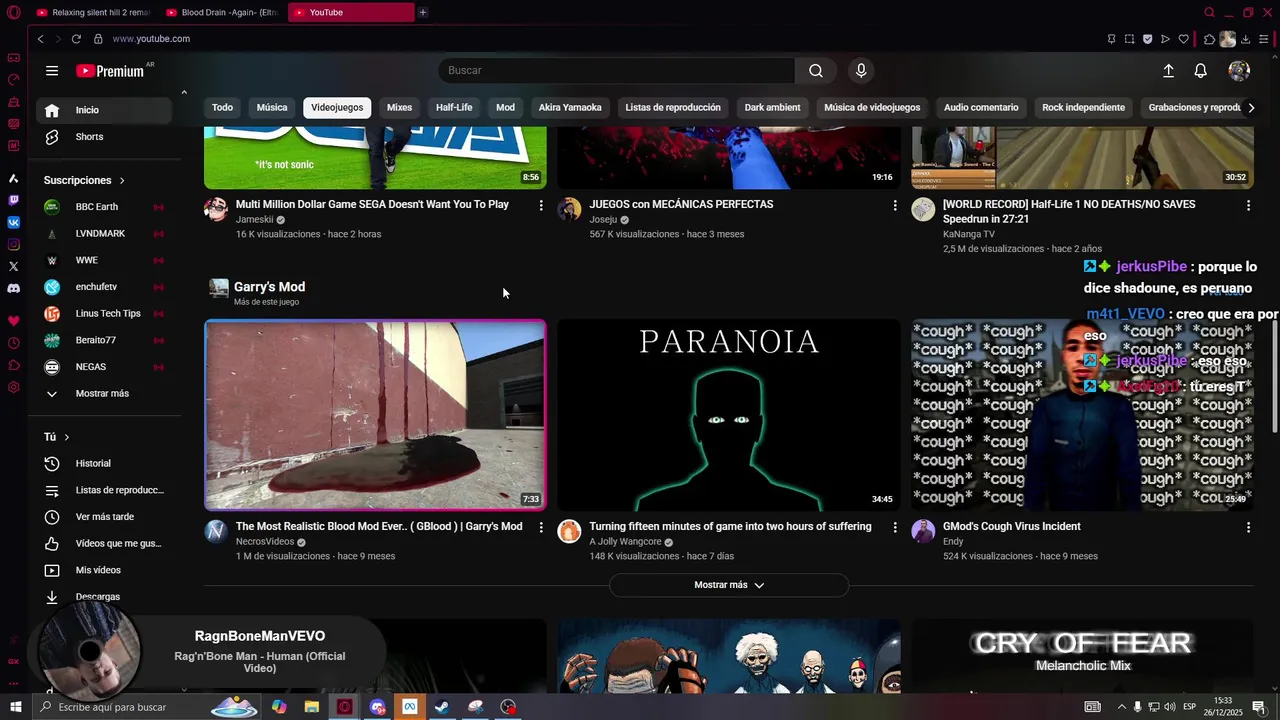Open Ver más tarde playlist

click(x=104, y=517)
